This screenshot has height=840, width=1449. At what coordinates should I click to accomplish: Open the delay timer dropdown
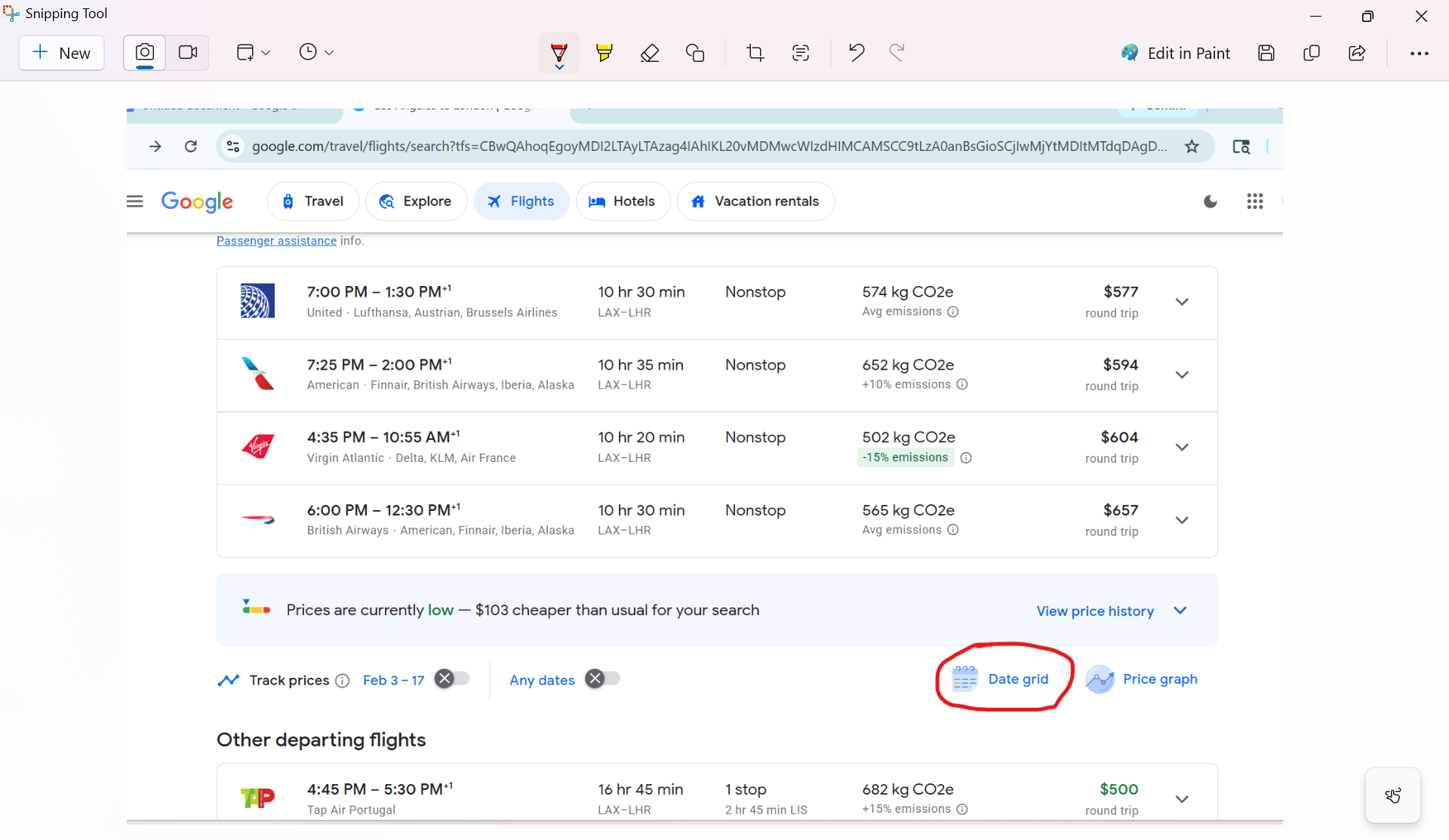tap(316, 53)
